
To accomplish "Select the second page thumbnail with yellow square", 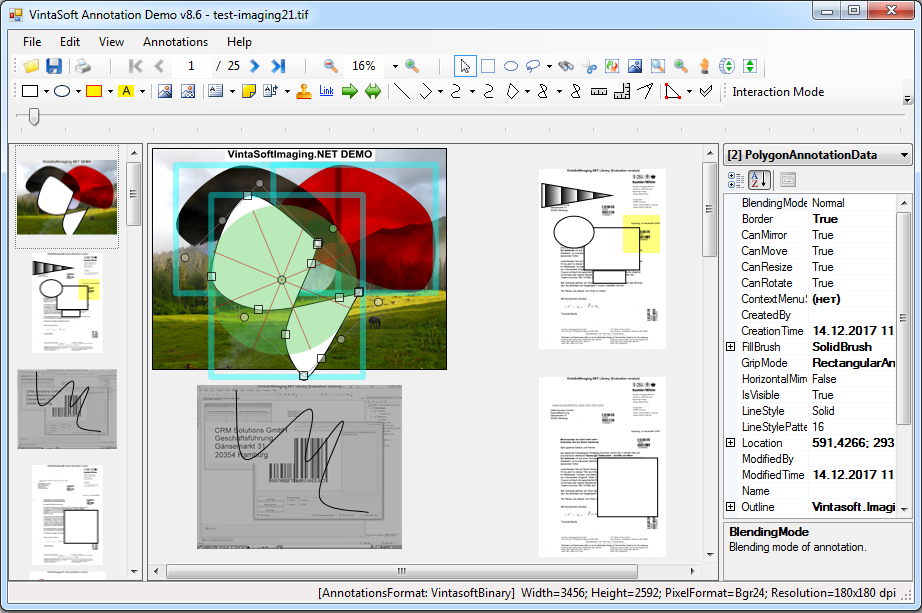I will (66, 304).
